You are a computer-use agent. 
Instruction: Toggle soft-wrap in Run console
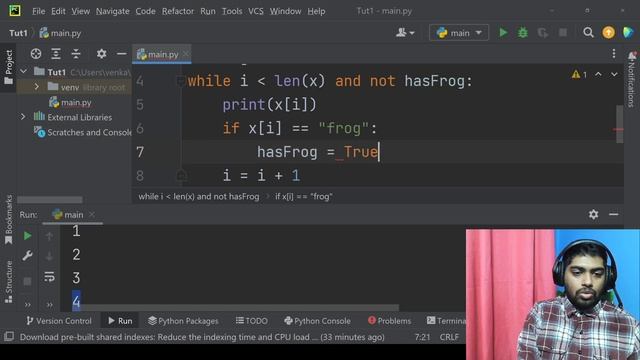pyautogui.click(x=49, y=277)
